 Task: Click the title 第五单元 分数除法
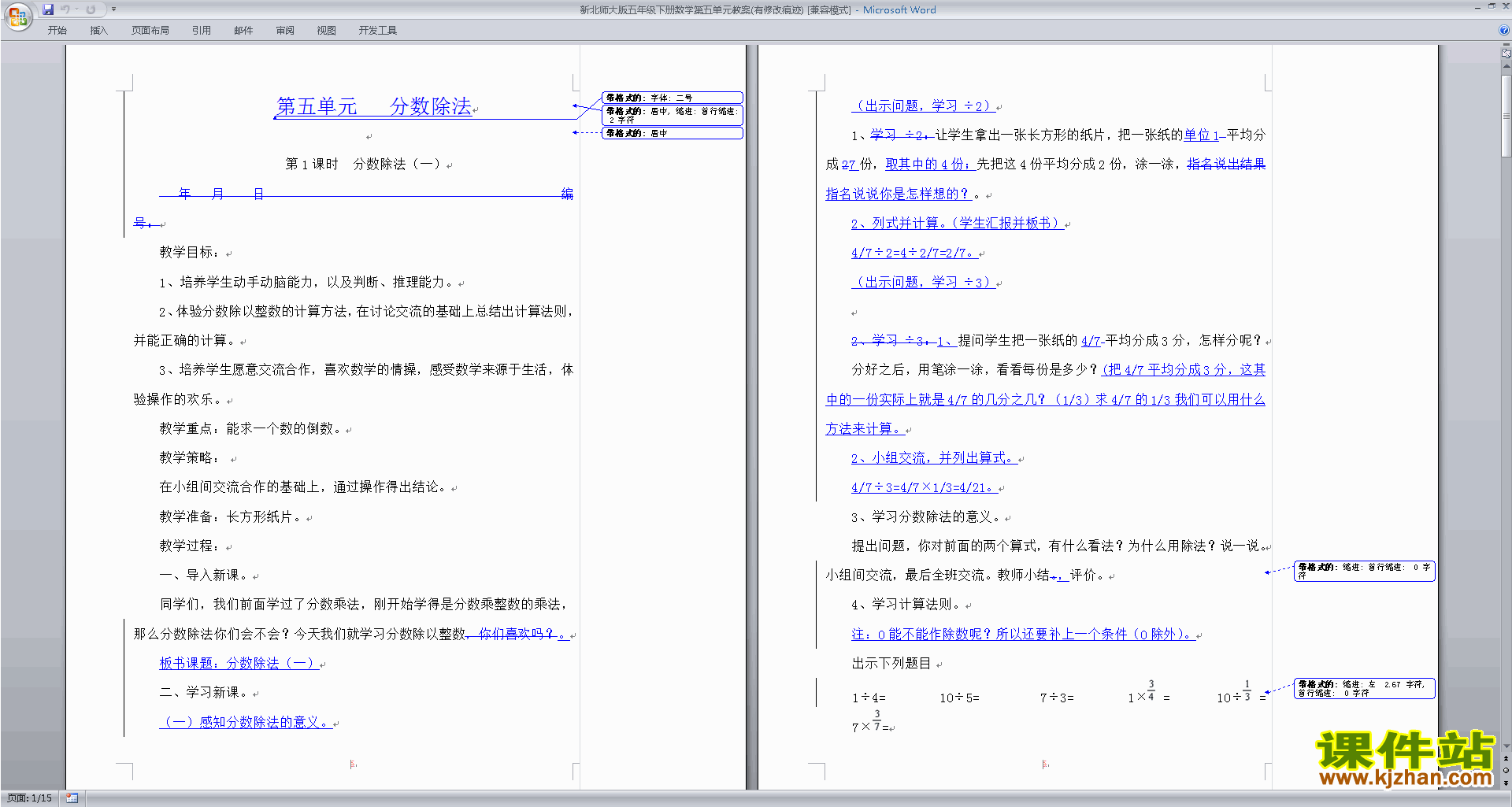tap(374, 106)
